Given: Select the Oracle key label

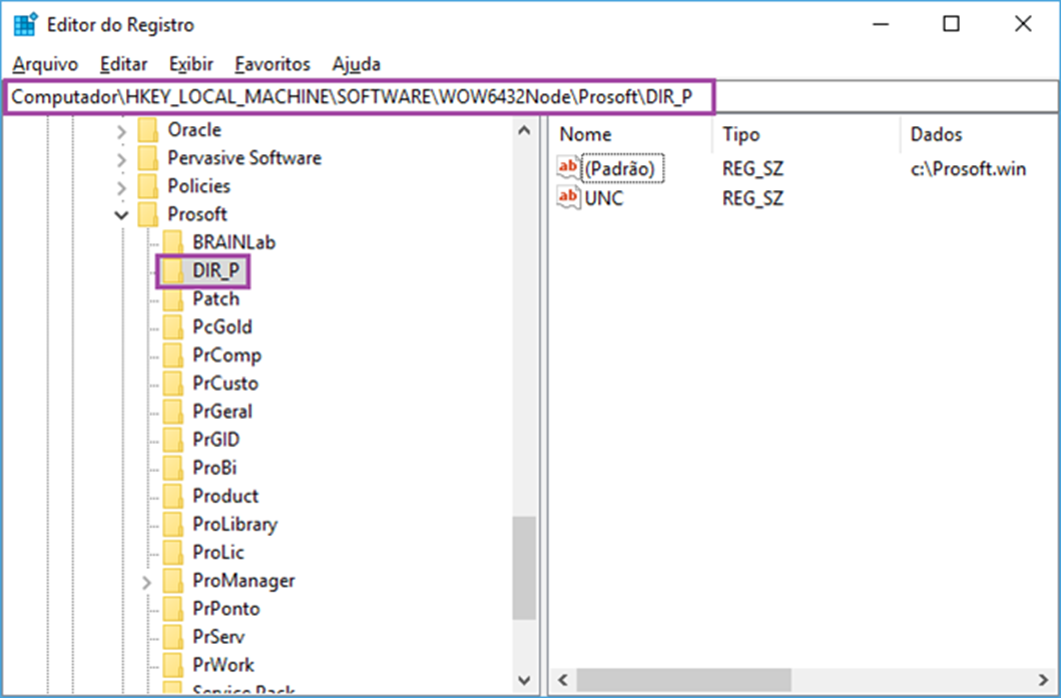Looking at the screenshot, I should [x=194, y=130].
